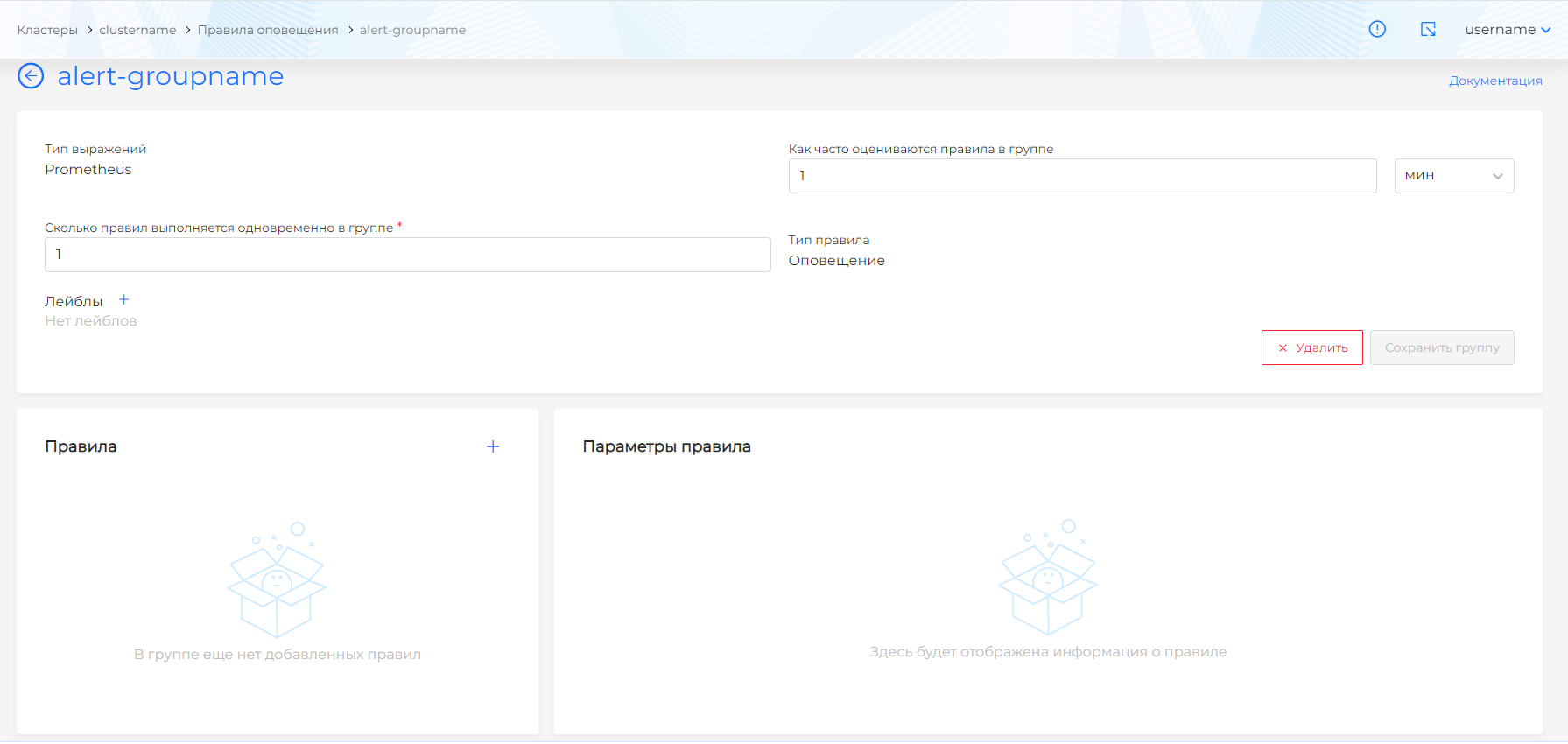Open the username account menu

tap(1507, 30)
